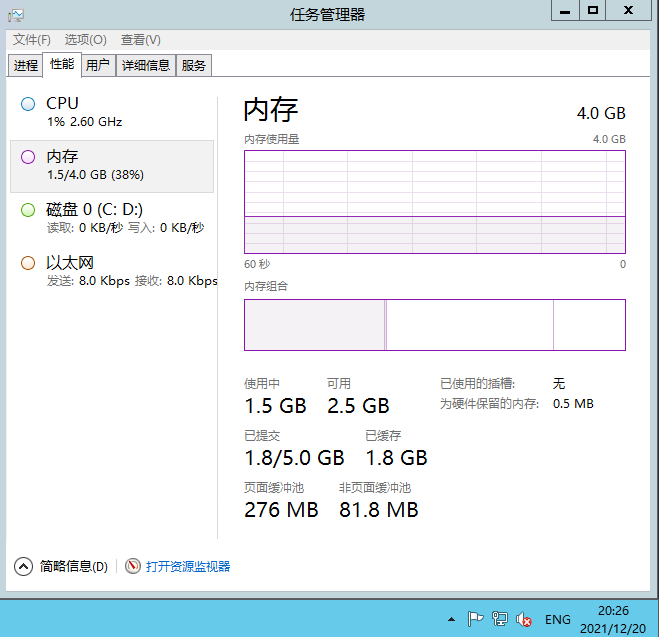Show hidden tray icons arrow

click(x=452, y=619)
